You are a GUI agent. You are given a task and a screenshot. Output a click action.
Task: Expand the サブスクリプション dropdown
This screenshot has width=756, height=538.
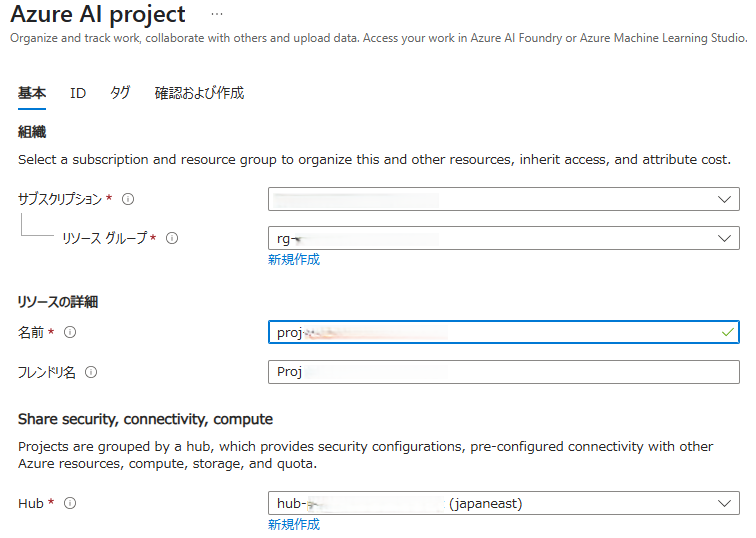click(x=503, y=199)
